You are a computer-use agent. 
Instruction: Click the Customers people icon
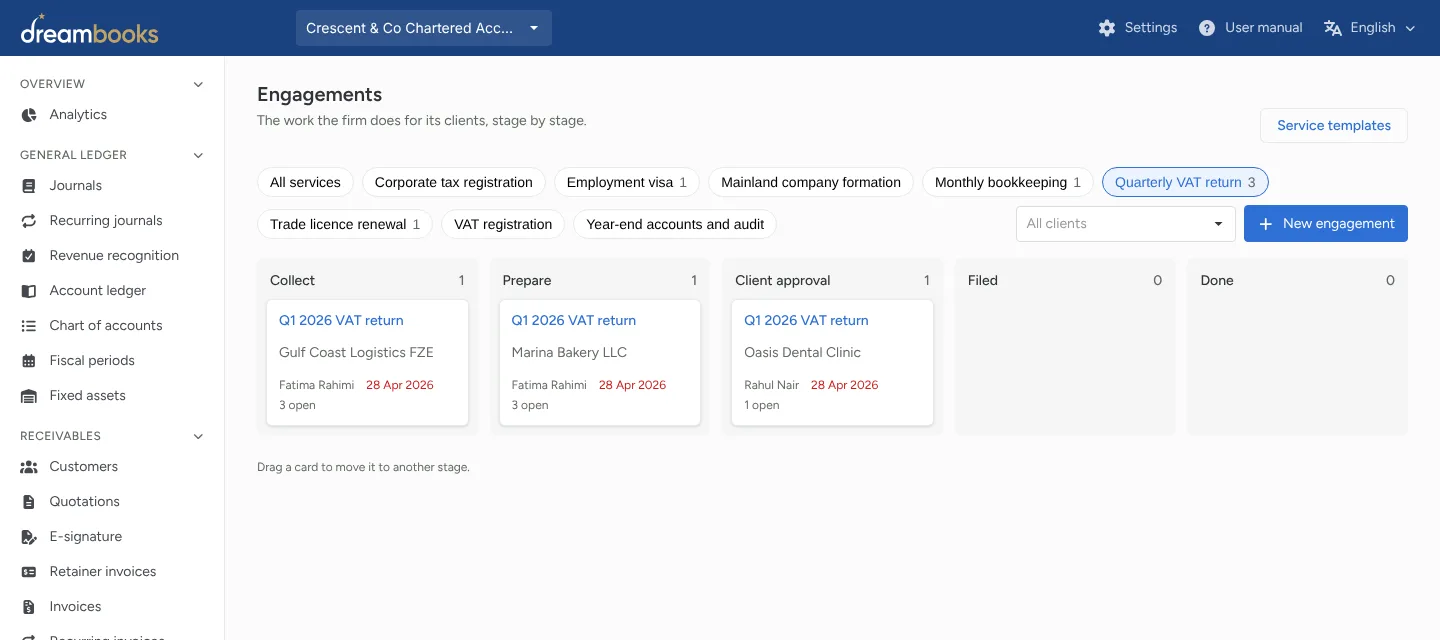29,467
